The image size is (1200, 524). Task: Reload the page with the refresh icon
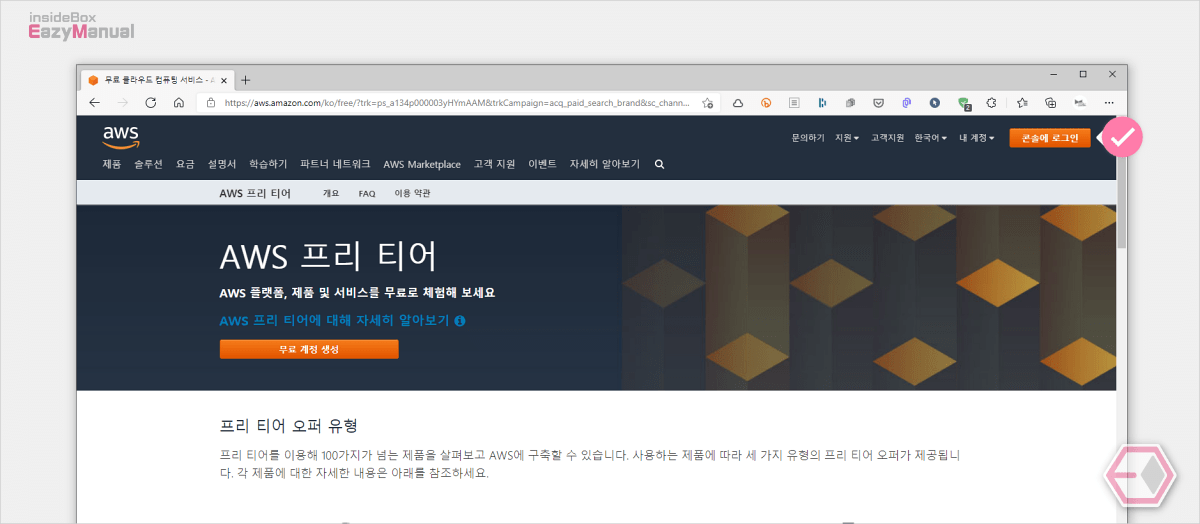click(x=150, y=102)
